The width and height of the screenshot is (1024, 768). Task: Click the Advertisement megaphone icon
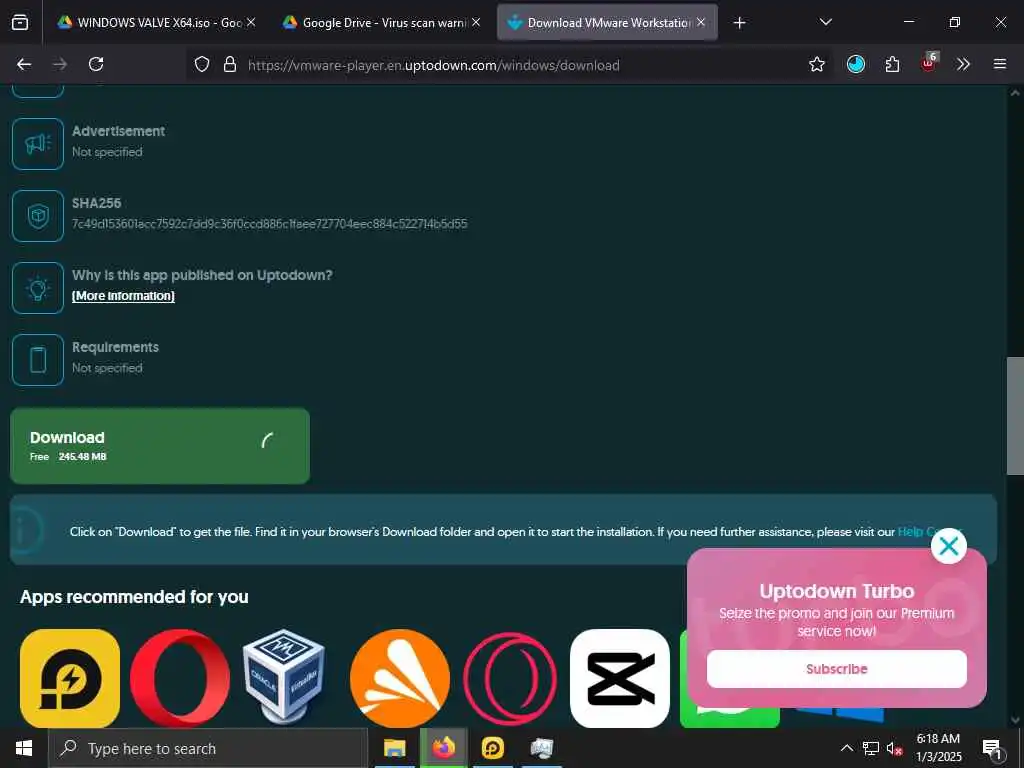[38, 144]
